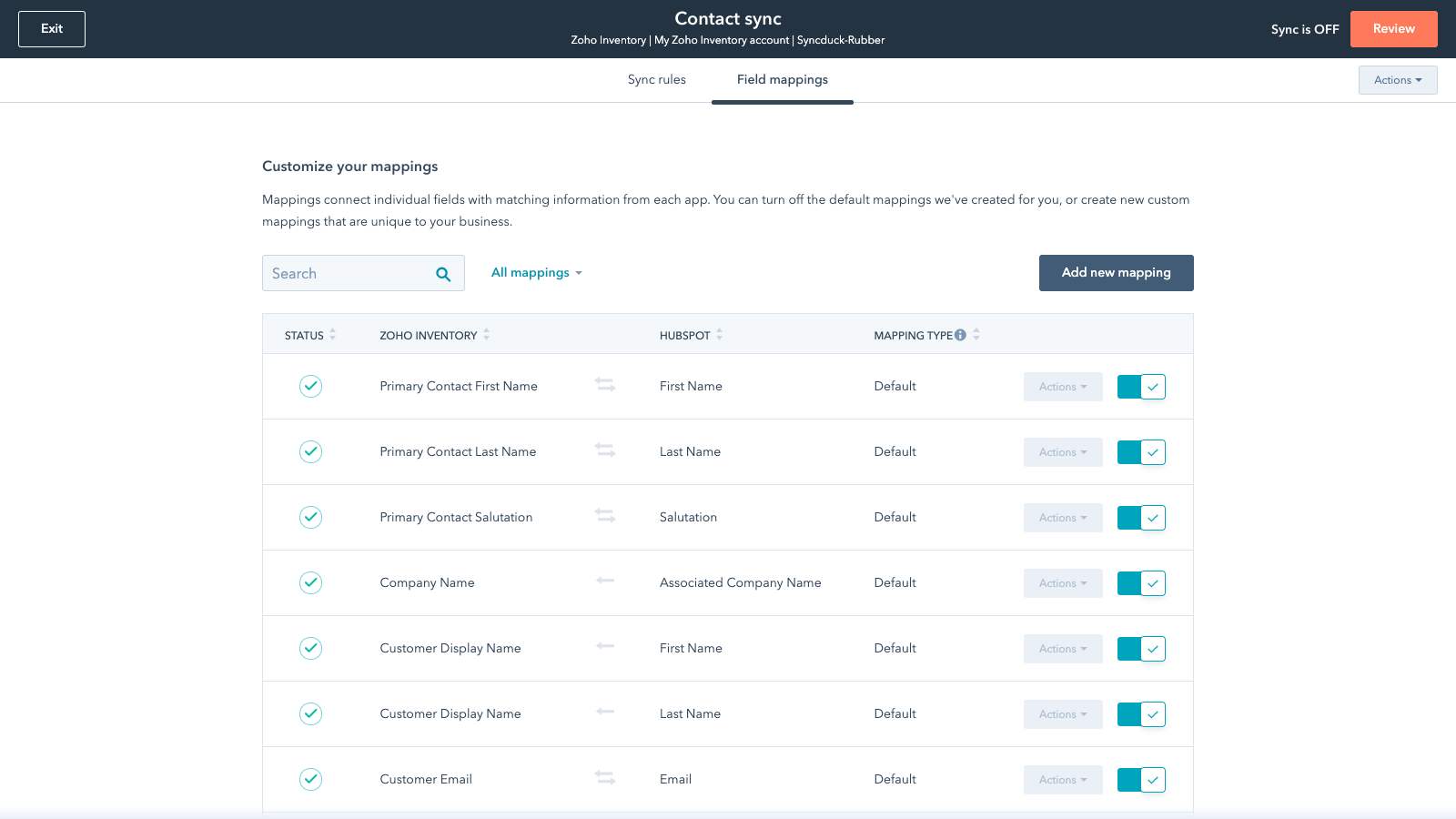Click sync direction arrows for Primary Contact First Name
1456x819 pixels.
point(605,386)
